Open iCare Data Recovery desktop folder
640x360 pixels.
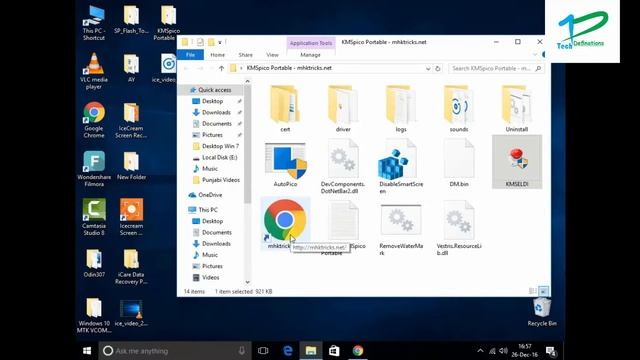(x=131, y=267)
